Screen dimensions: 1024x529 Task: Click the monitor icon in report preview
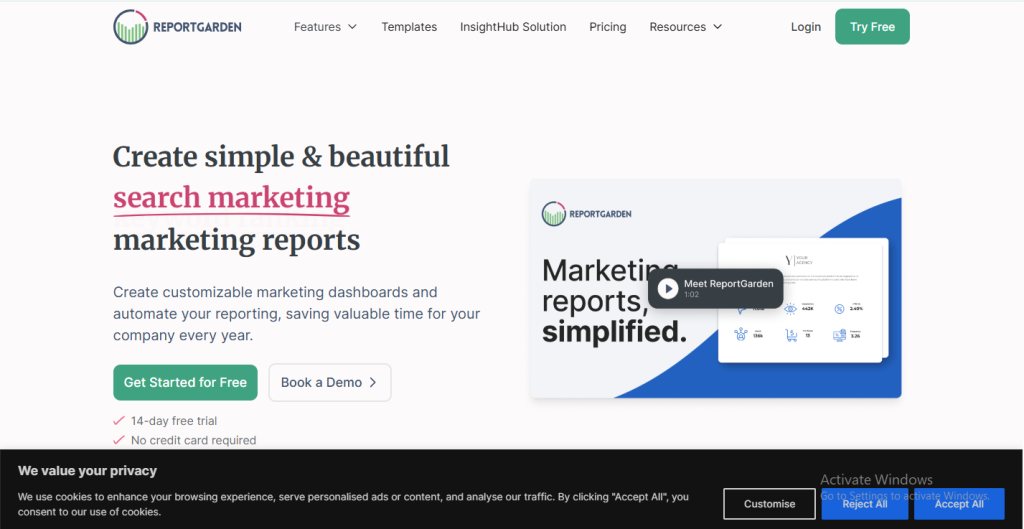pyautogui.click(x=839, y=336)
